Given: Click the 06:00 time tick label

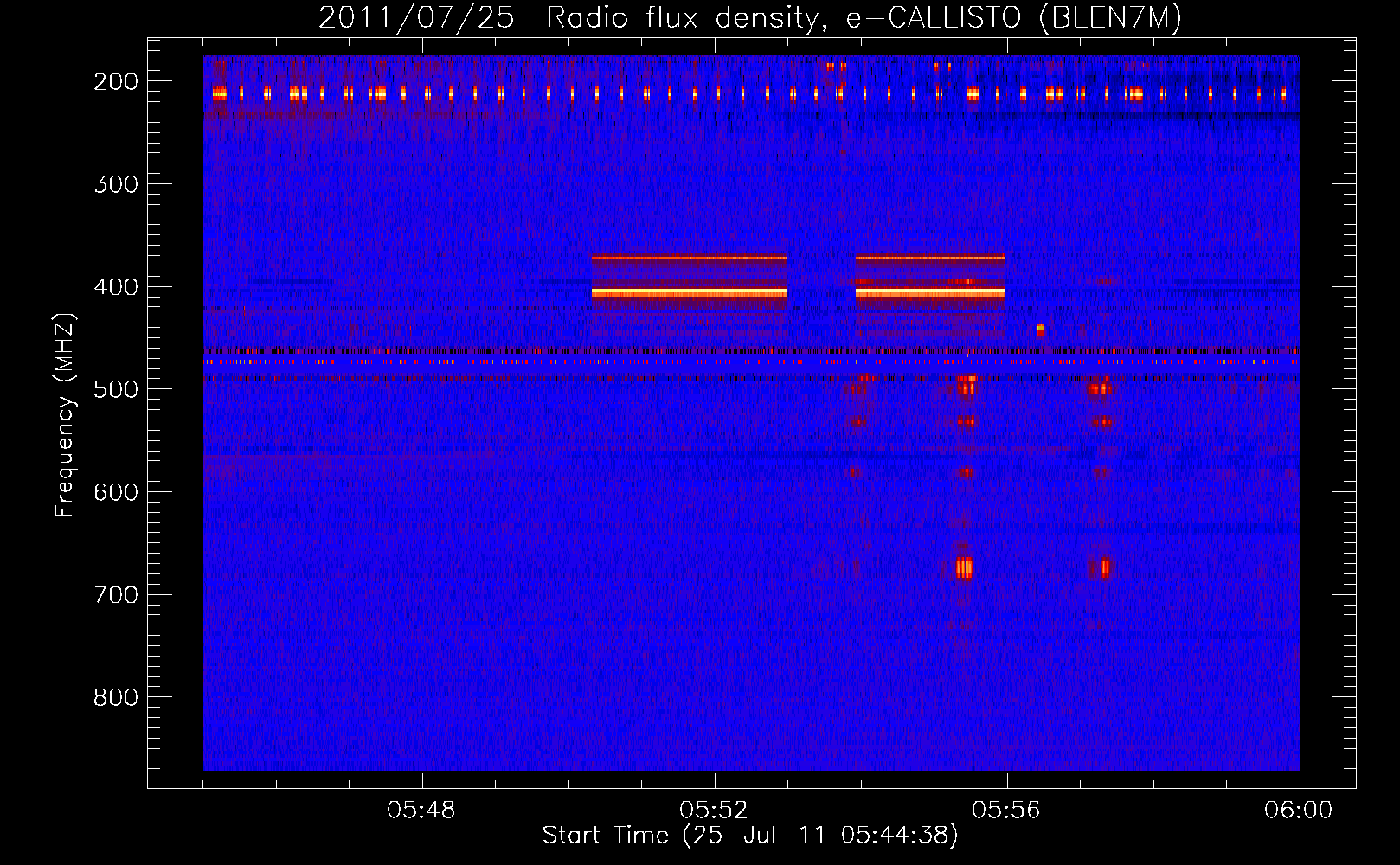Looking at the screenshot, I should click(x=1299, y=811).
